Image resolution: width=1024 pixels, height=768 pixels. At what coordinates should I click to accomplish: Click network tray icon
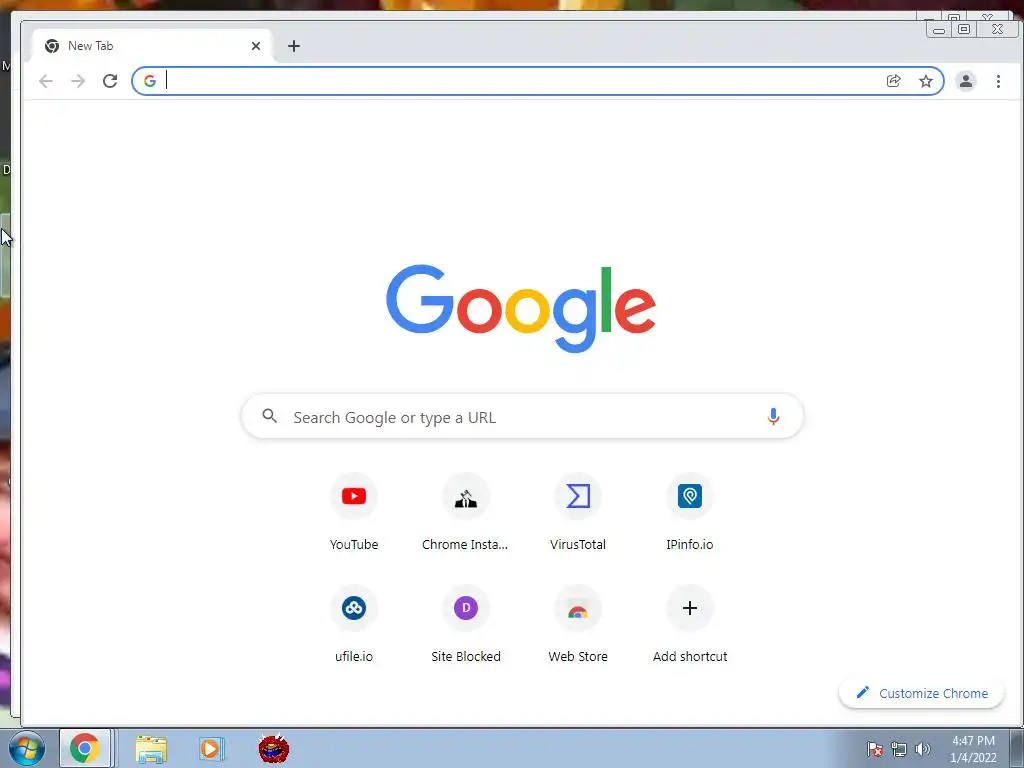click(899, 749)
